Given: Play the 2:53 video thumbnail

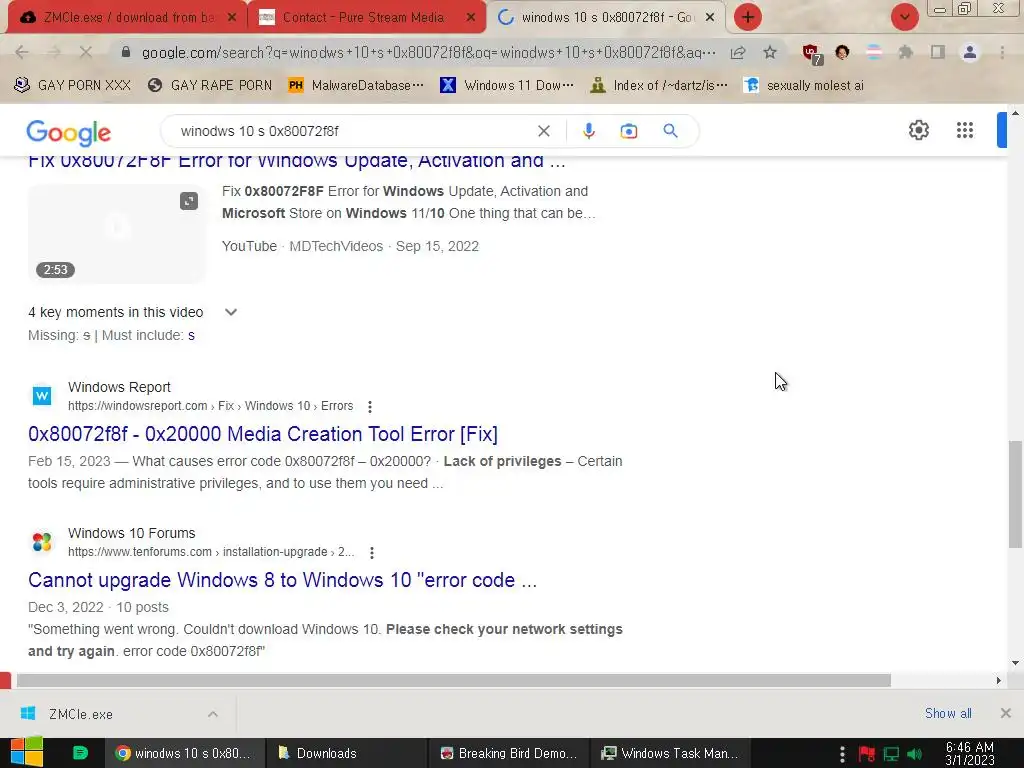Looking at the screenshot, I should click(116, 234).
